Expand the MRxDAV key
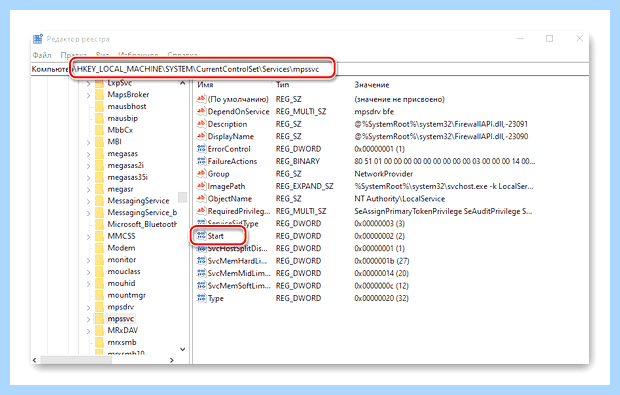This screenshot has width=620, height=395. coord(89,331)
